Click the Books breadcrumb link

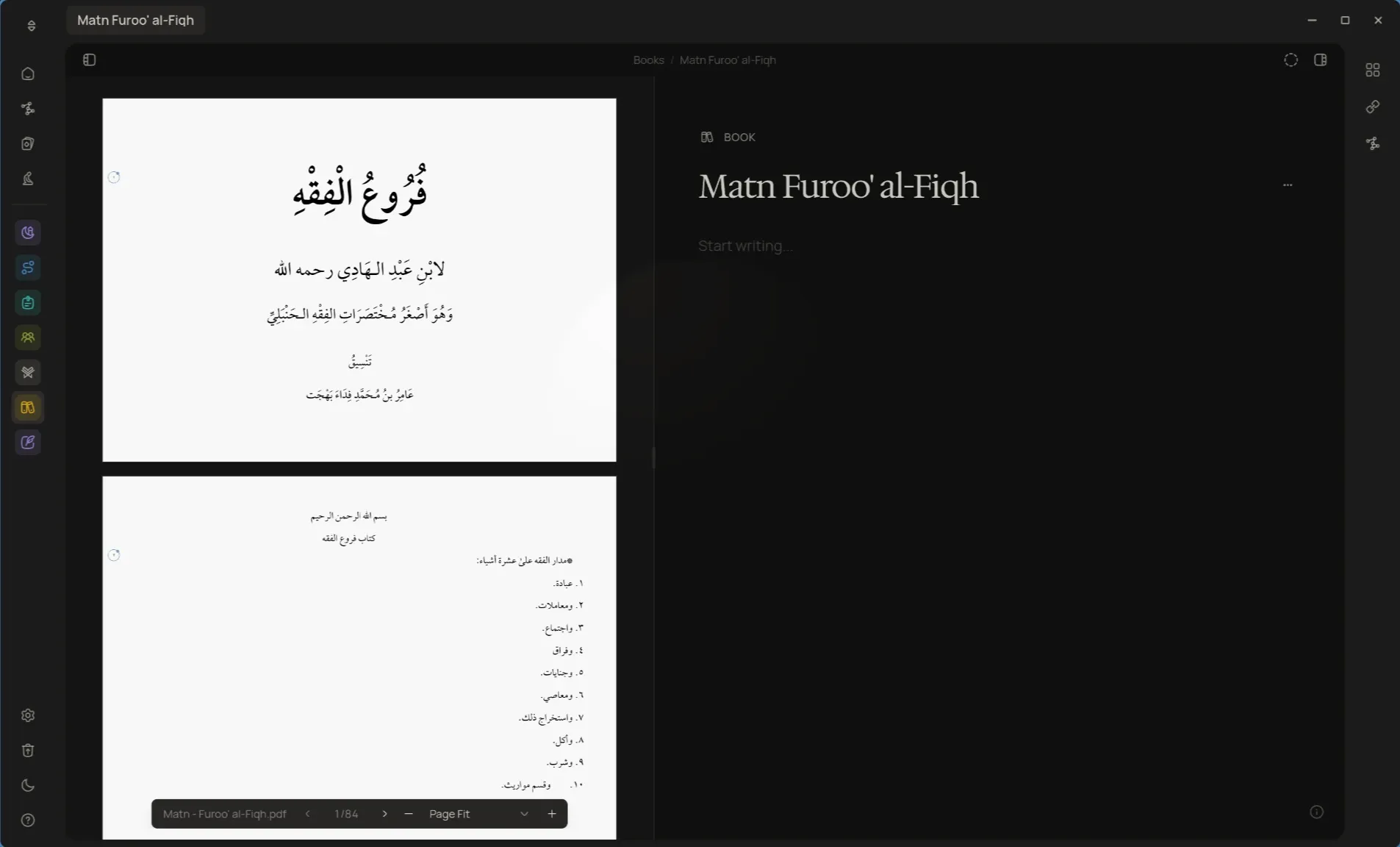coord(648,60)
